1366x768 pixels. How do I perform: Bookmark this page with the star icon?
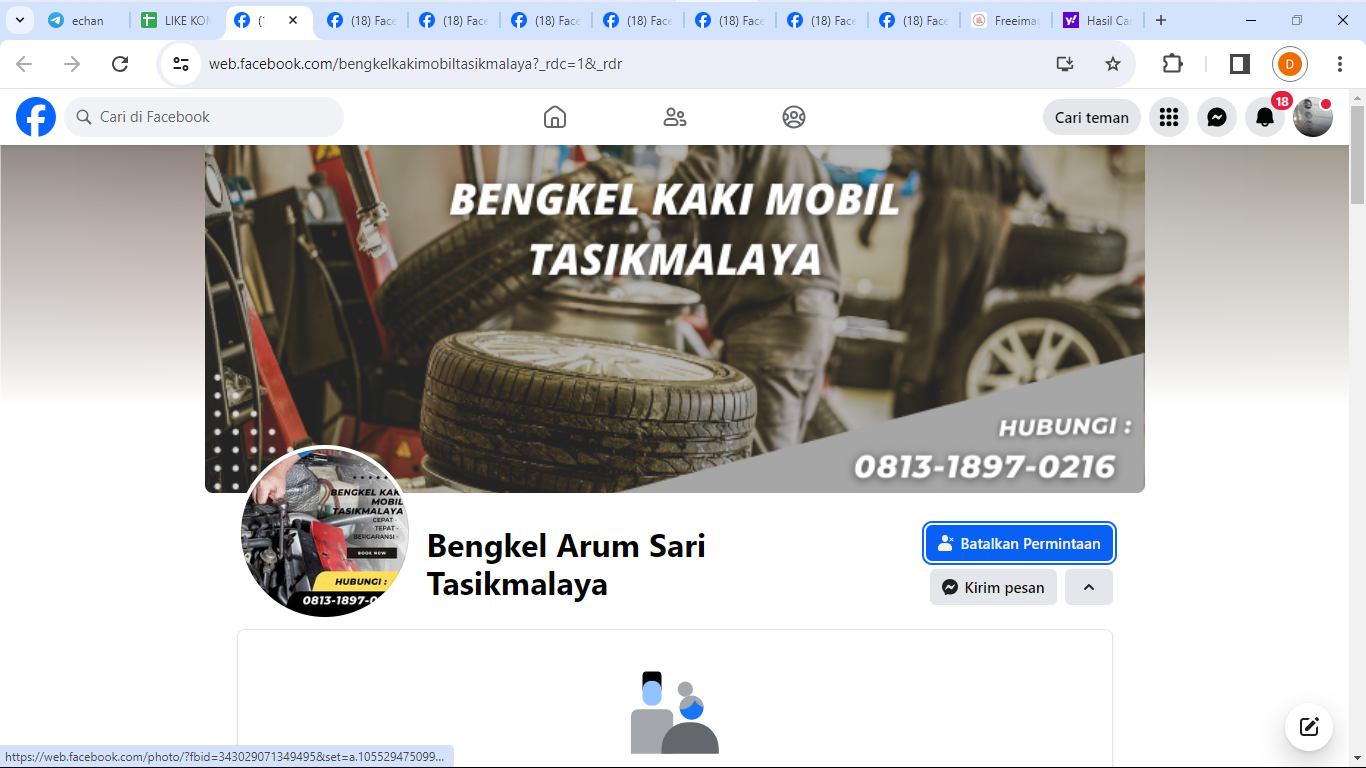coord(1113,64)
